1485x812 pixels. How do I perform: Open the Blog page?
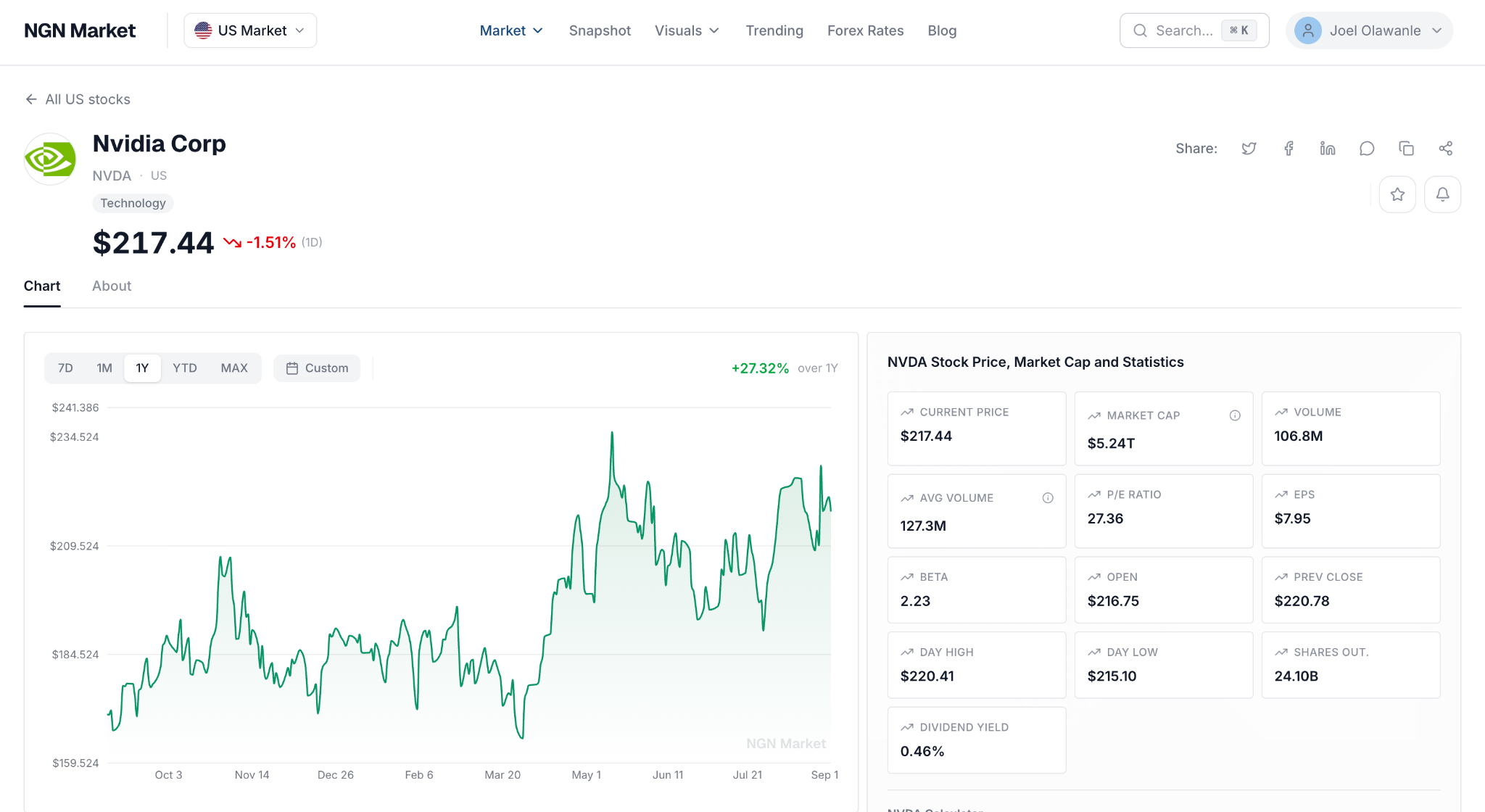click(x=942, y=30)
